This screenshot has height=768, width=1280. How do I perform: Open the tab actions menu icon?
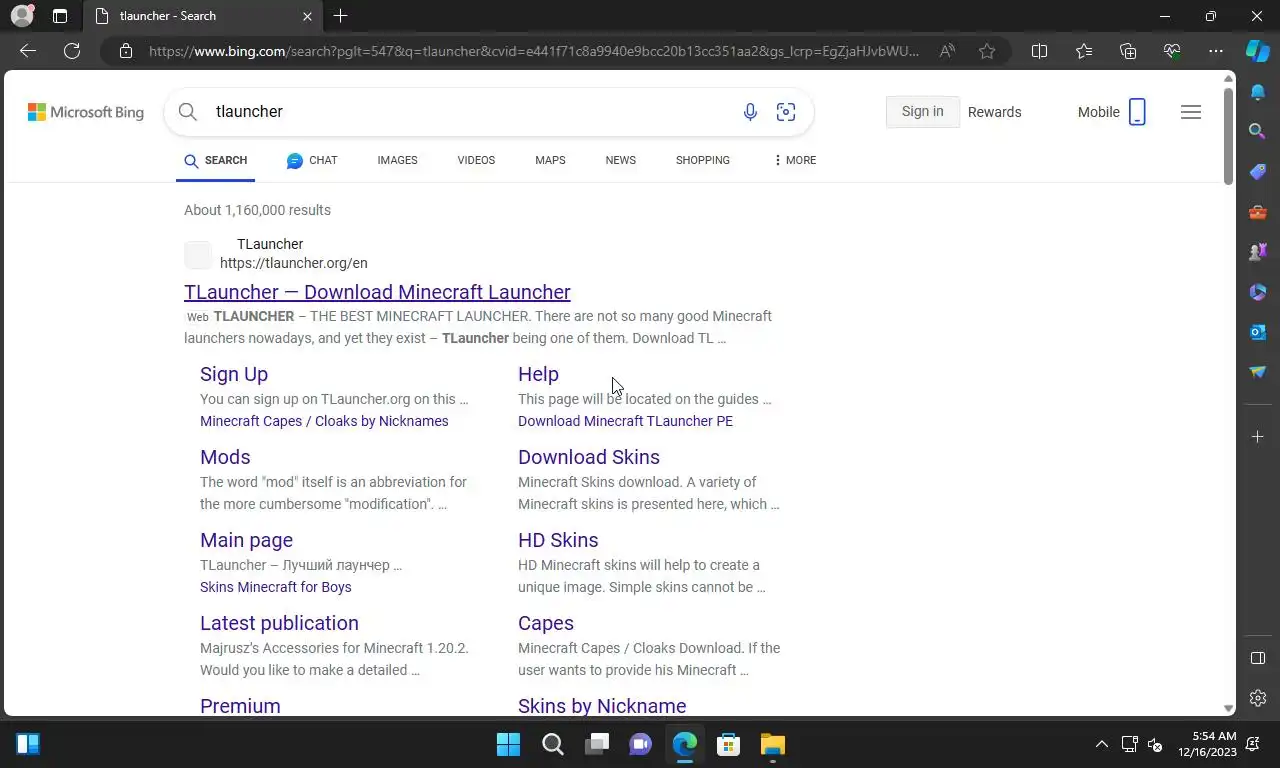tap(60, 16)
